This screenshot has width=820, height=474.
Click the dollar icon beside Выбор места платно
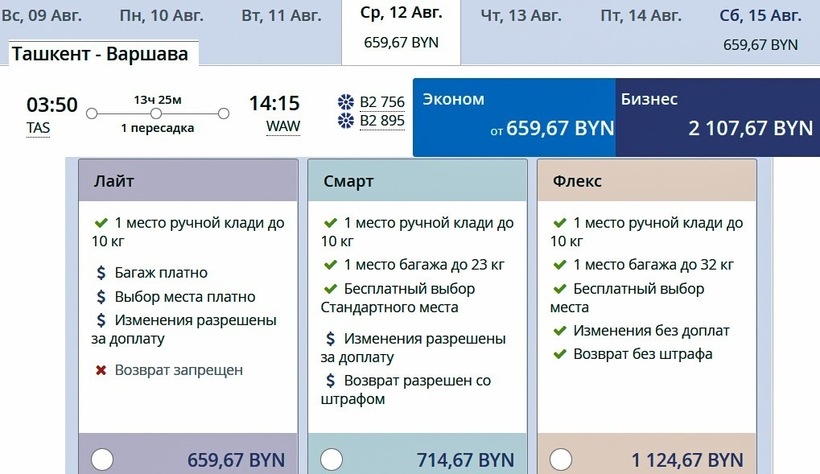point(101,297)
